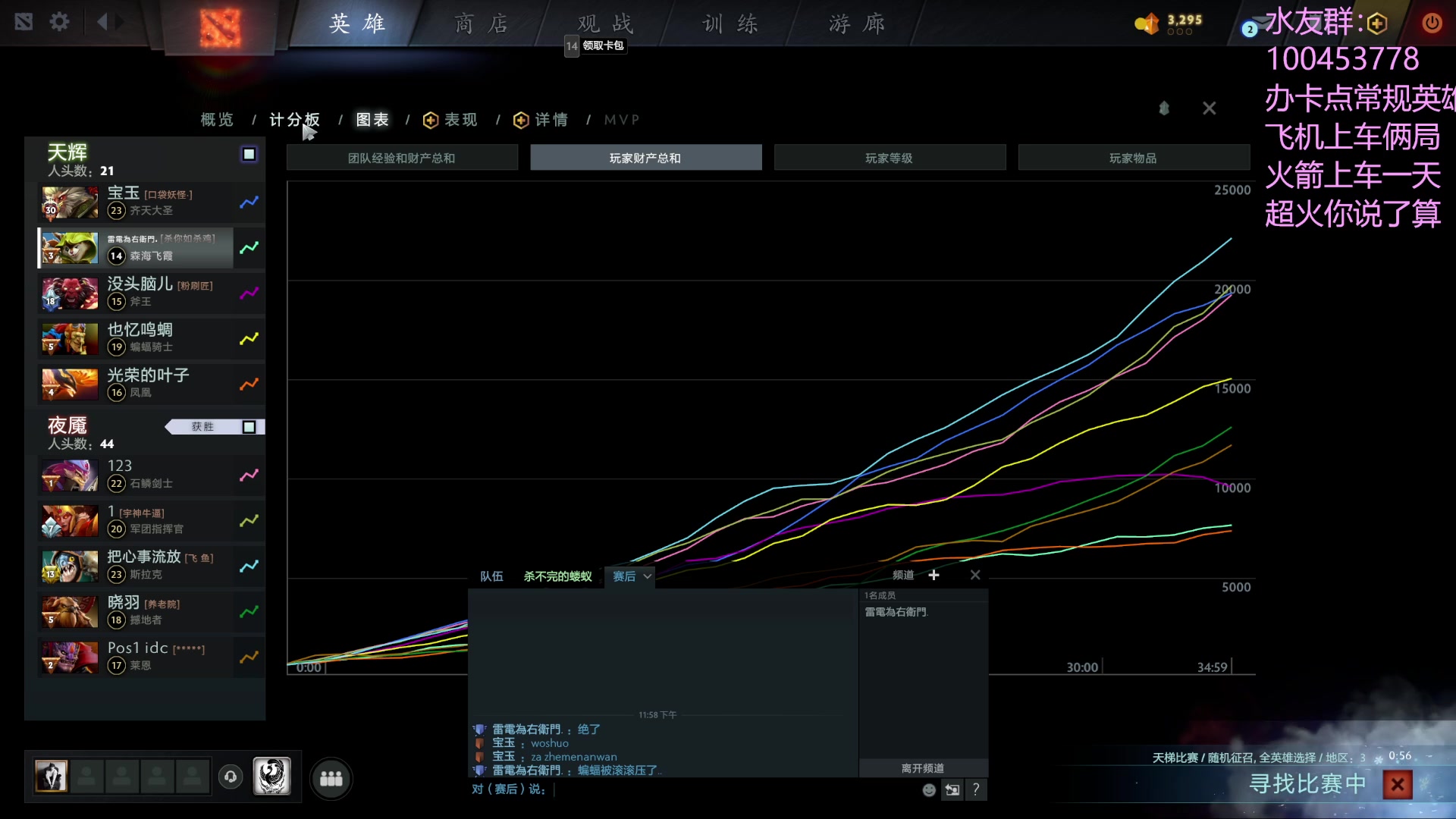This screenshot has height=819, width=1456.
Task: Open the Dota 2 settings gear icon
Action: (59, 22)
